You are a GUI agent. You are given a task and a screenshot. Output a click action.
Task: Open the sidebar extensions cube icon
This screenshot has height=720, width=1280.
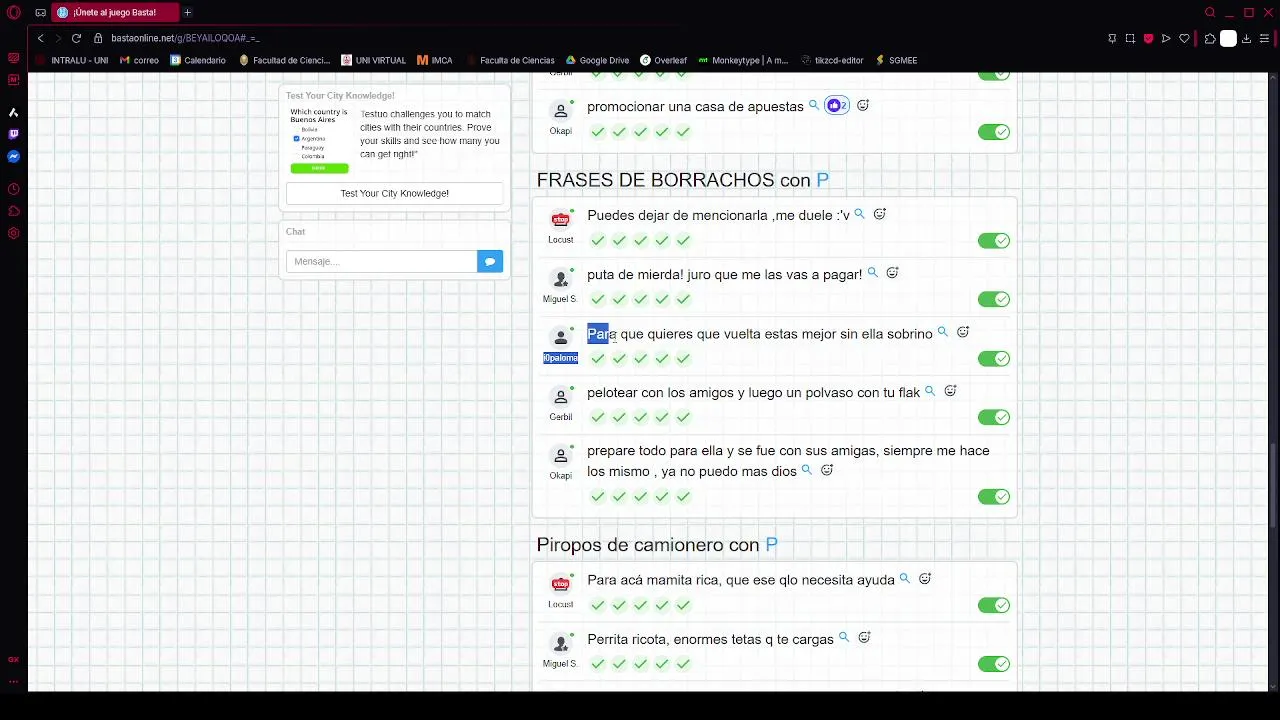[x=13, y=211]
